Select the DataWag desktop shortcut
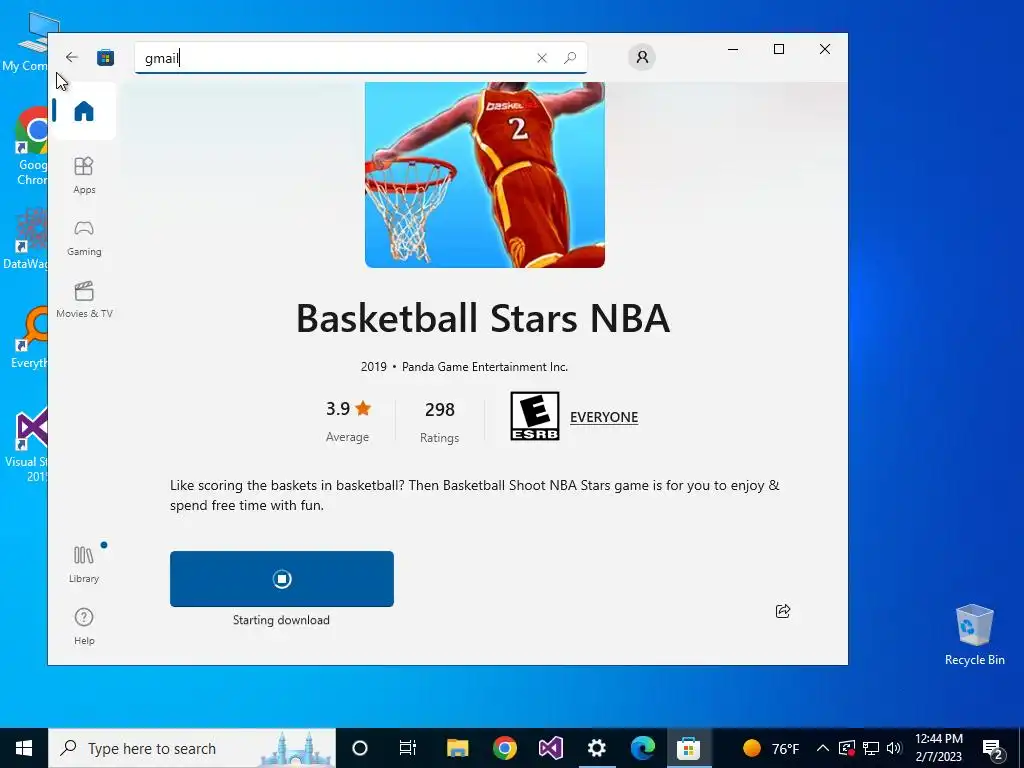 26,239
